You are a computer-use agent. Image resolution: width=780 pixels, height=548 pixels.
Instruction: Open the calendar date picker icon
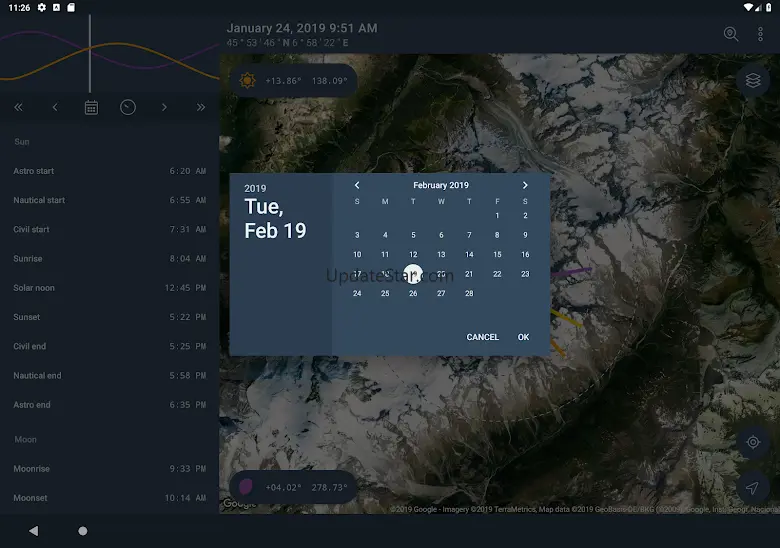(x=91, y=107)
